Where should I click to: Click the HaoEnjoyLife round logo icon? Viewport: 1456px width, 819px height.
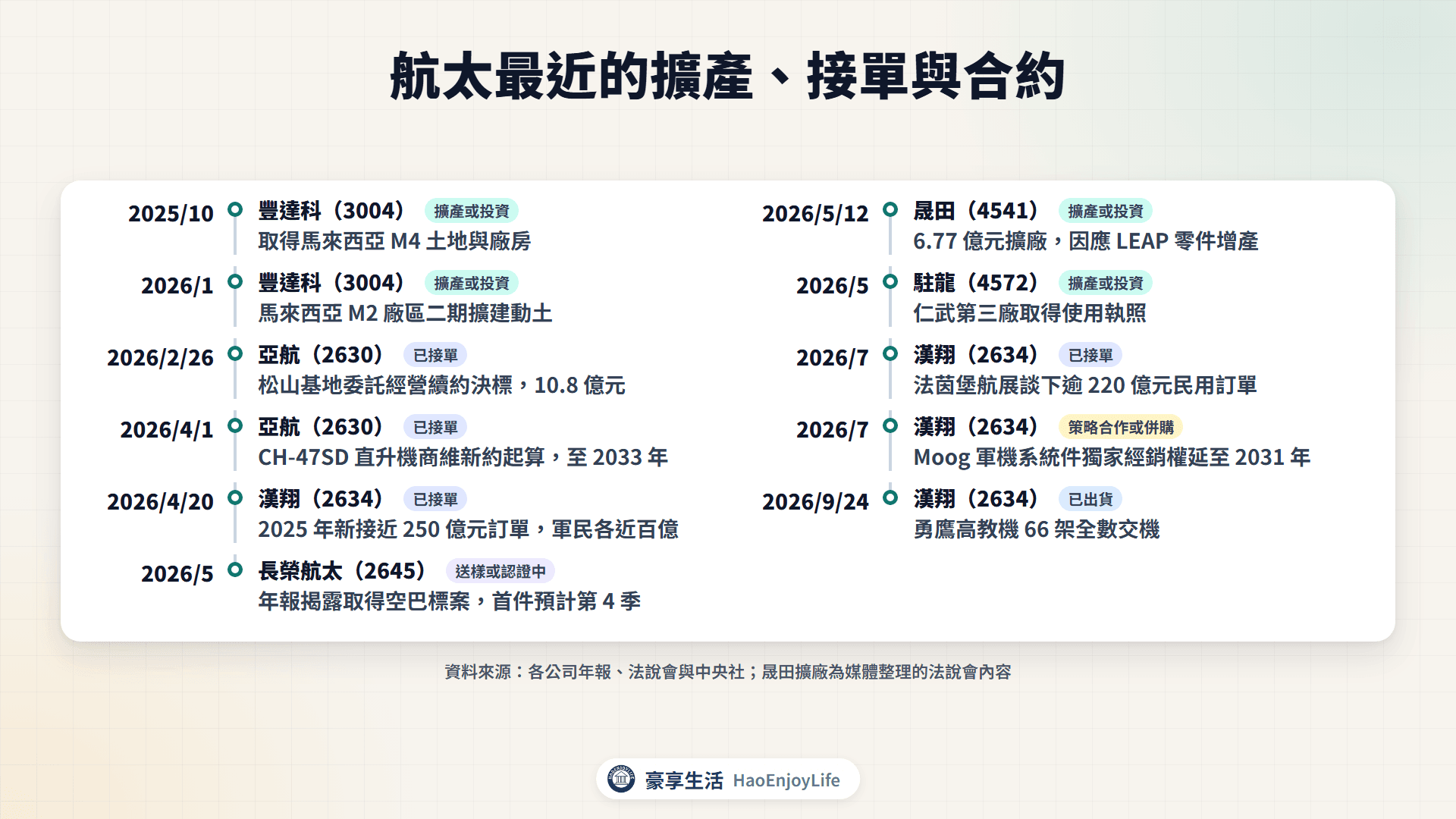(621, 779)
